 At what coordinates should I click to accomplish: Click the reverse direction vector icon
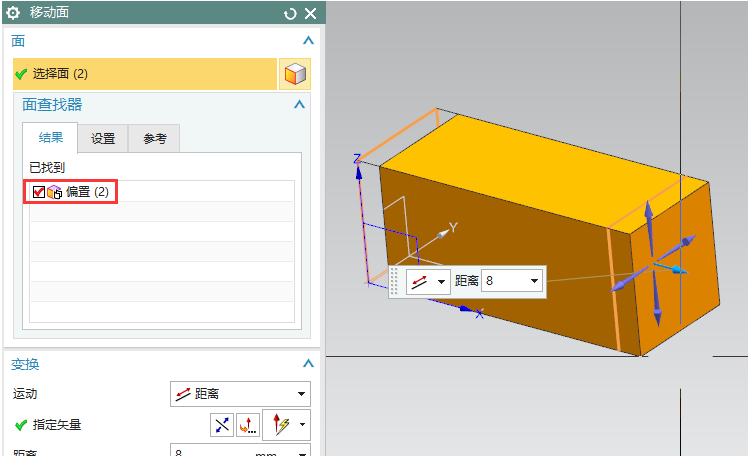point(221,425)
